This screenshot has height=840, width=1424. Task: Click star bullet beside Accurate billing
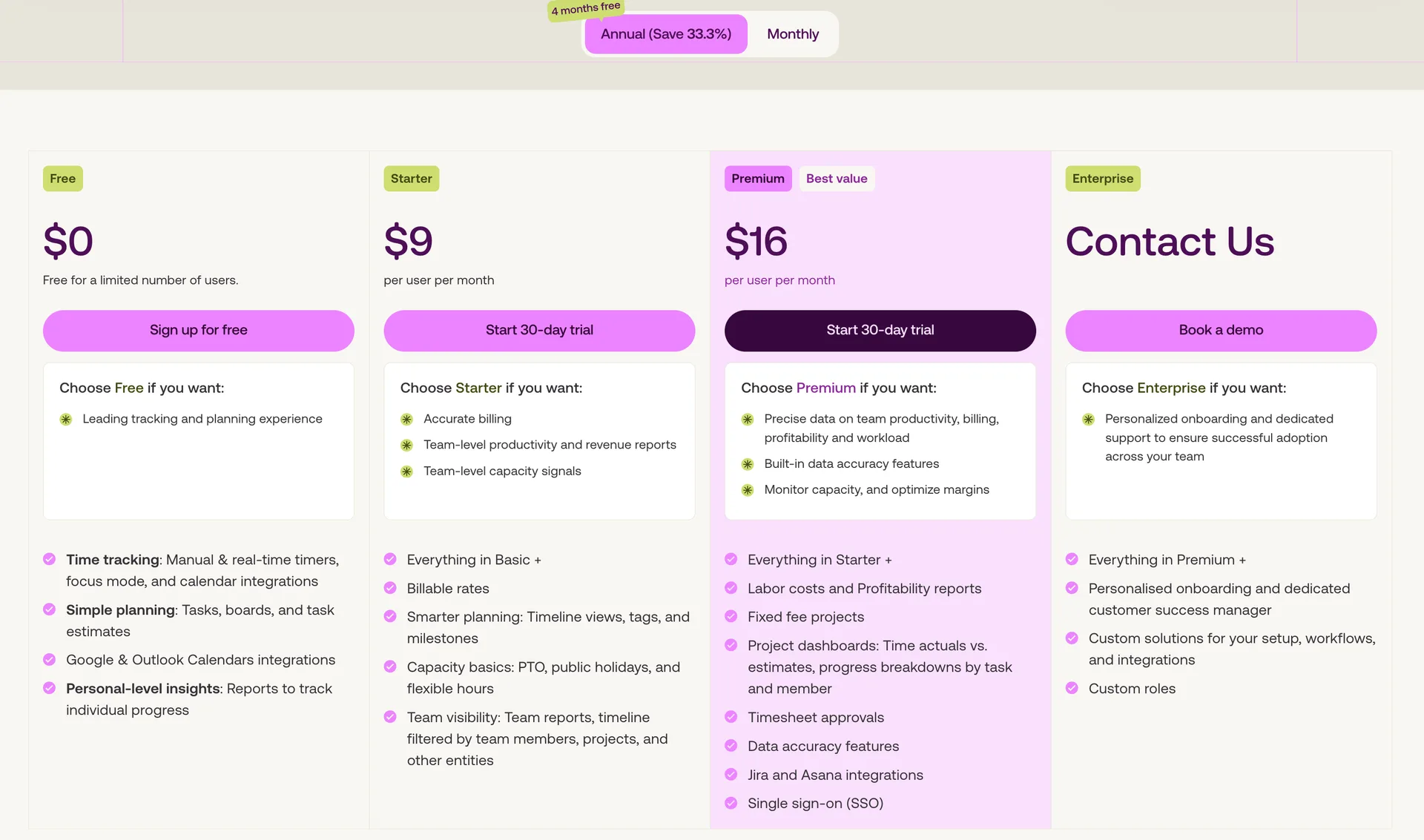407,420
